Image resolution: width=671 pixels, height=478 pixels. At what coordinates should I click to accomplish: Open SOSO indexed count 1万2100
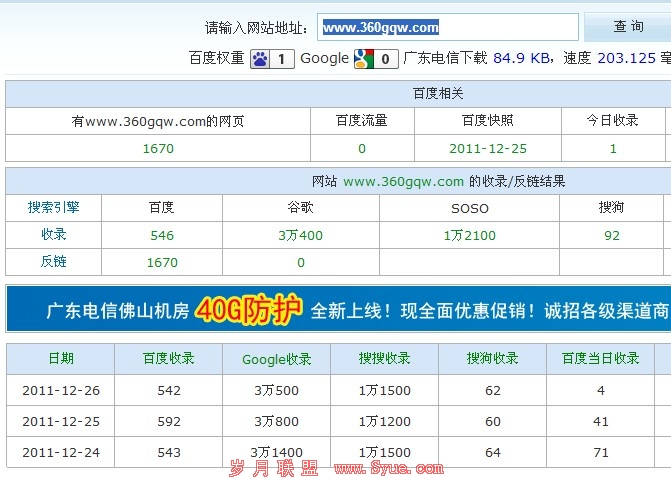click(469, 235)
